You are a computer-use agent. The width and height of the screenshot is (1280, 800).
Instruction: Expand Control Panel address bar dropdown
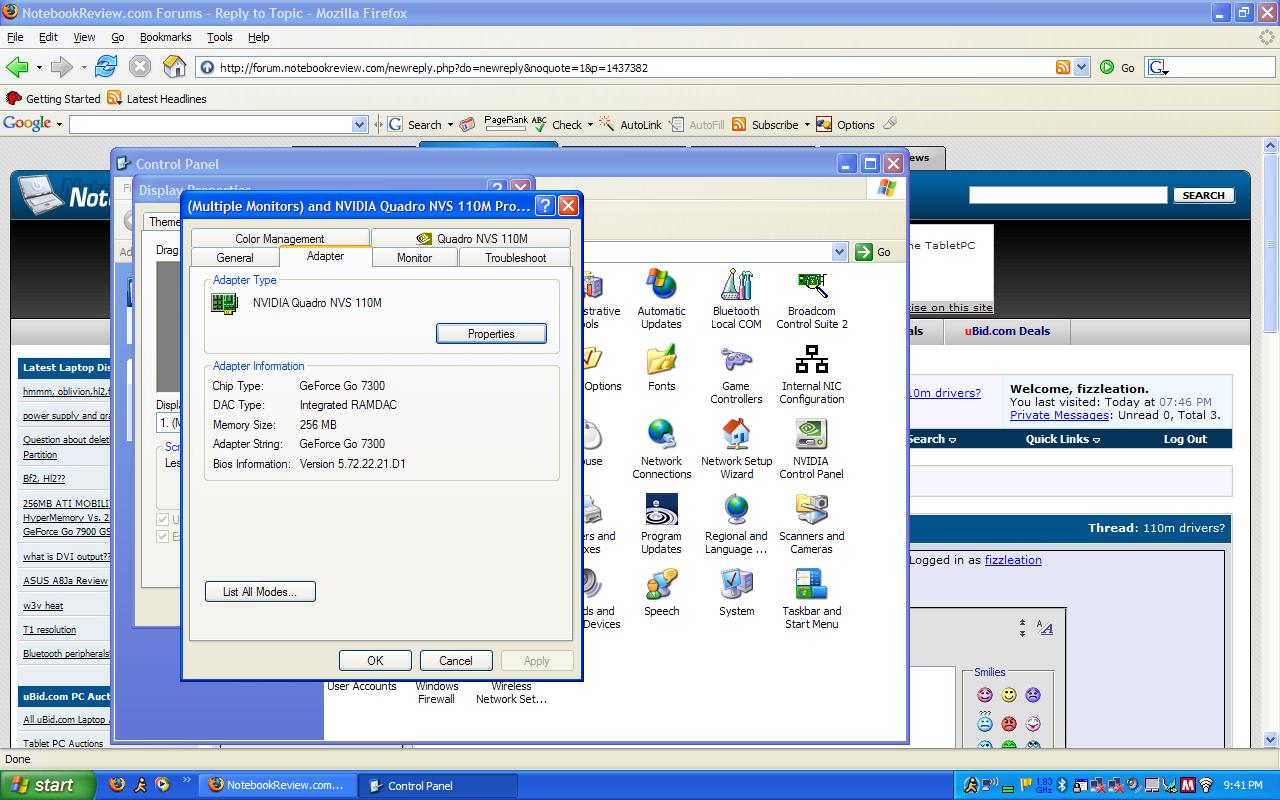(x=839, y=252)
